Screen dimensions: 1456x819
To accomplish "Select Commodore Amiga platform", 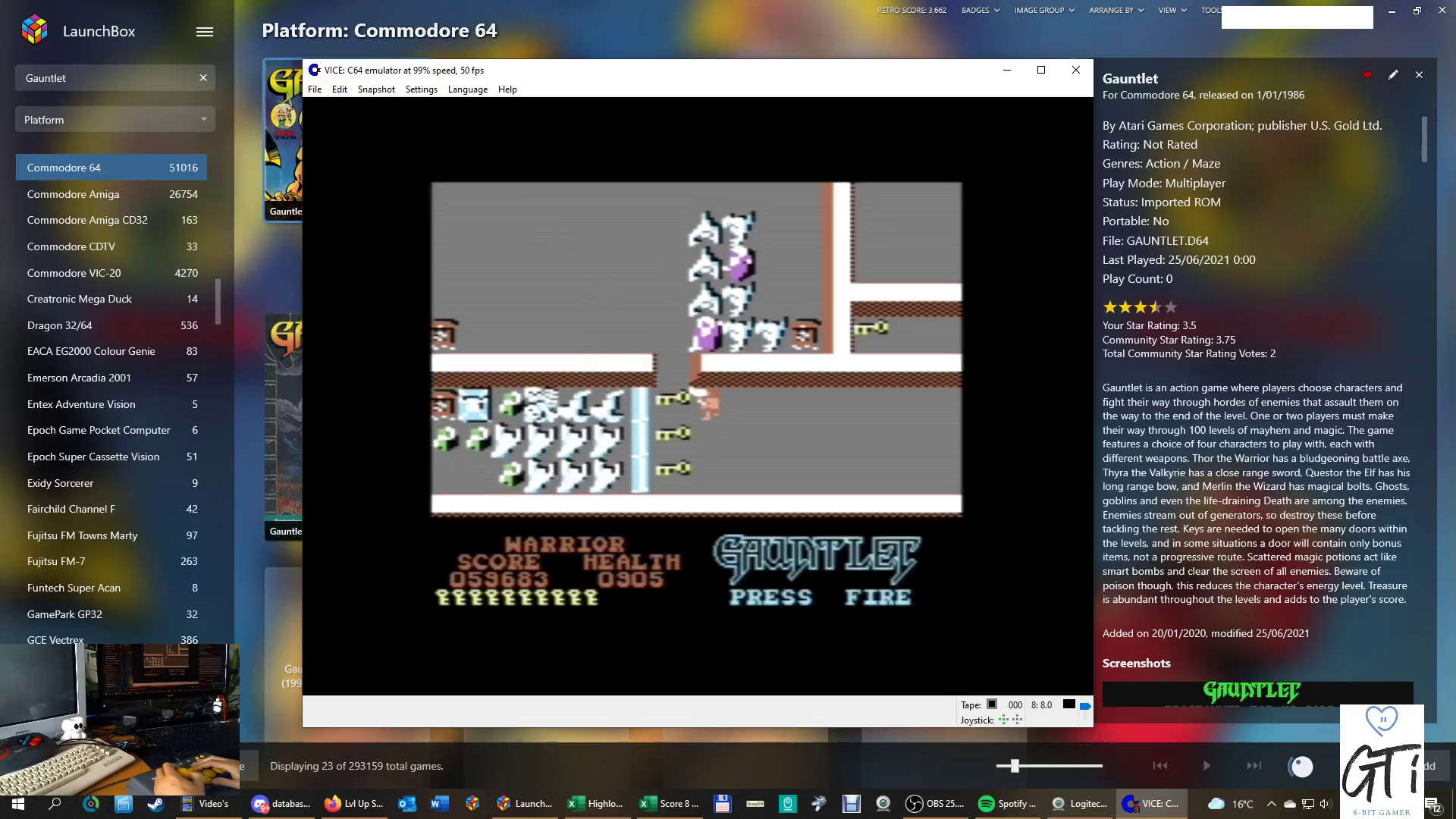I will [73, 194].
